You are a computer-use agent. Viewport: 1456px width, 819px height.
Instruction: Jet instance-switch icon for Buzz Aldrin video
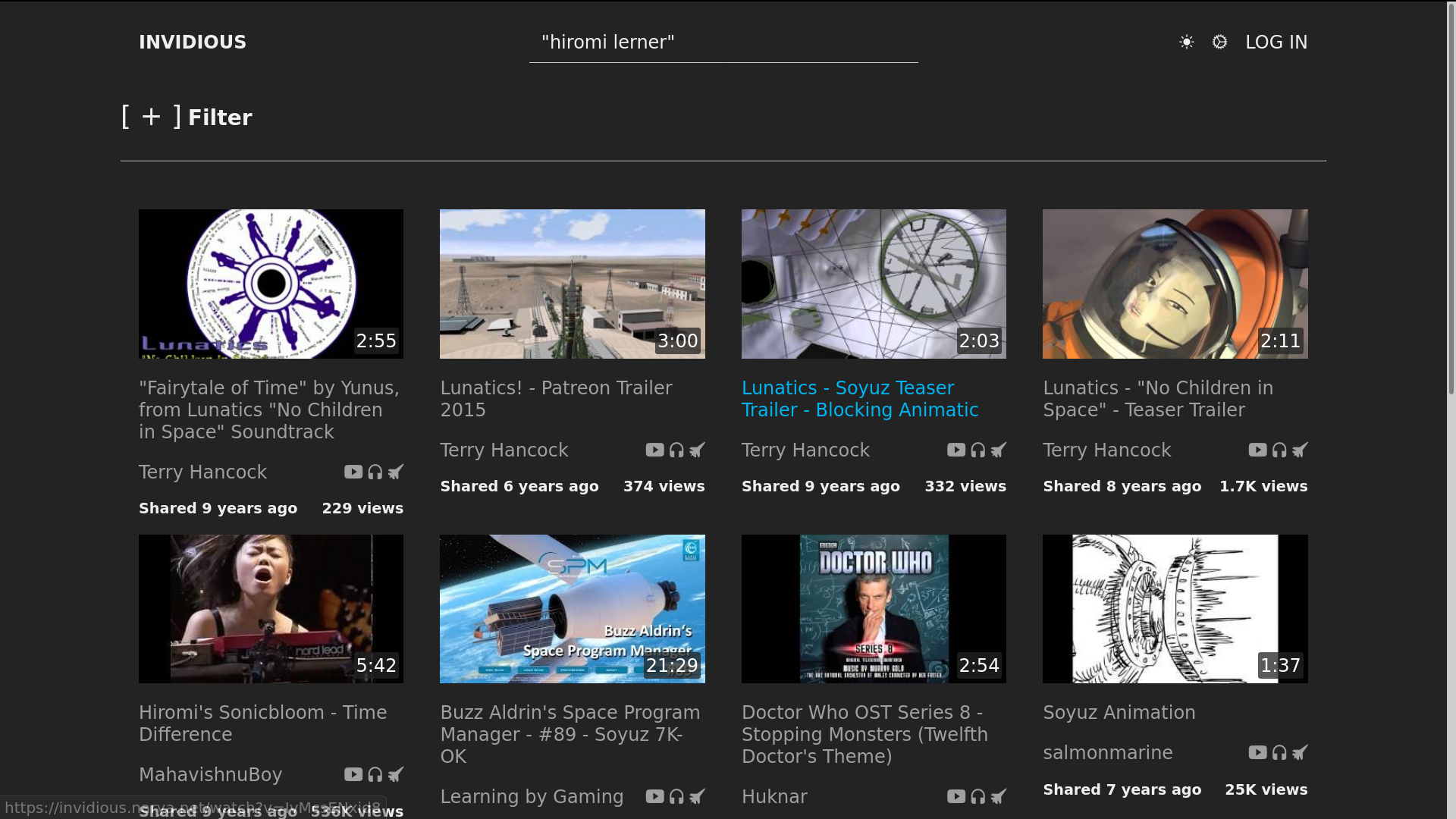coord(698,796)
